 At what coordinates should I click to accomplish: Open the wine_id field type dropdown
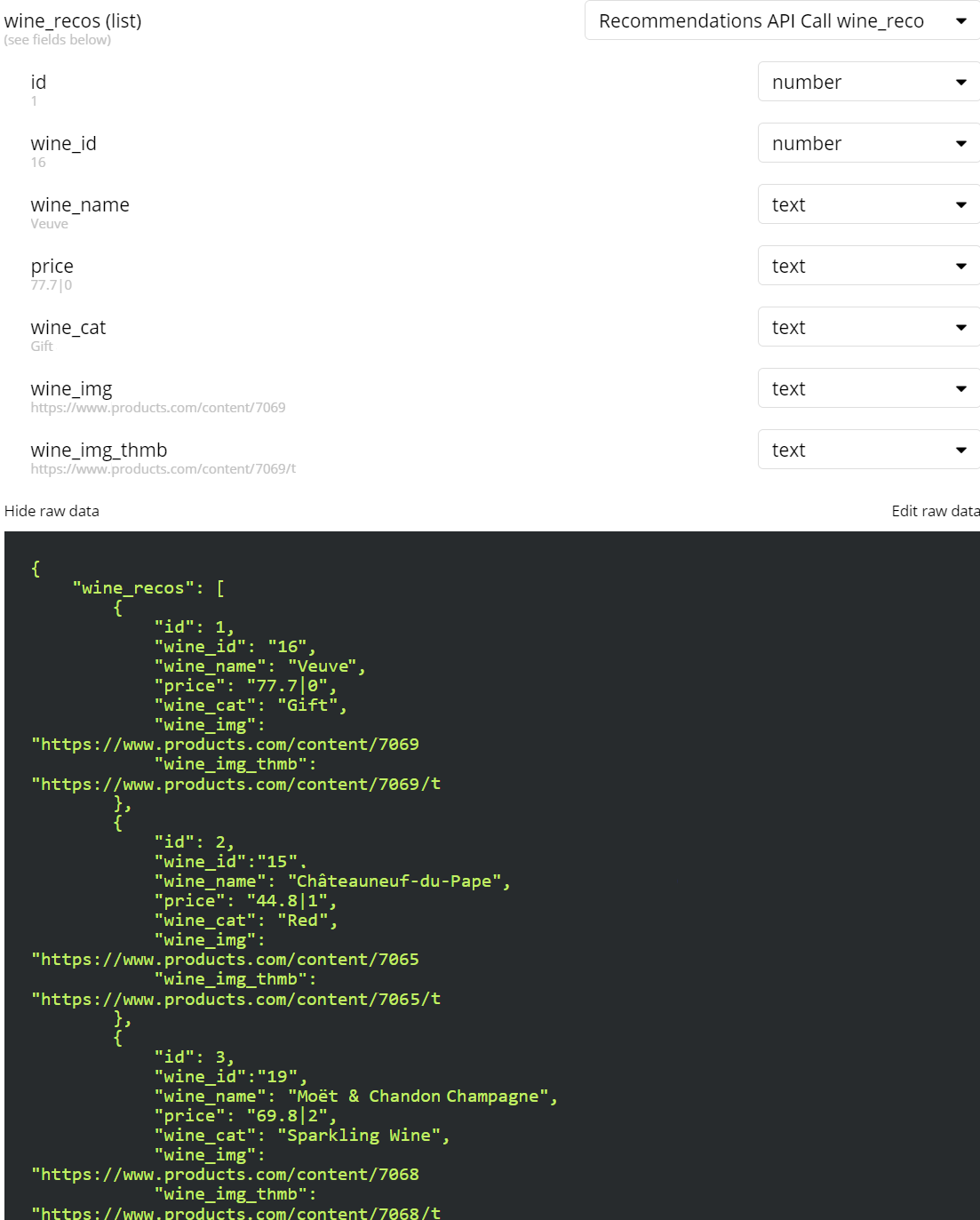point(869,143)
